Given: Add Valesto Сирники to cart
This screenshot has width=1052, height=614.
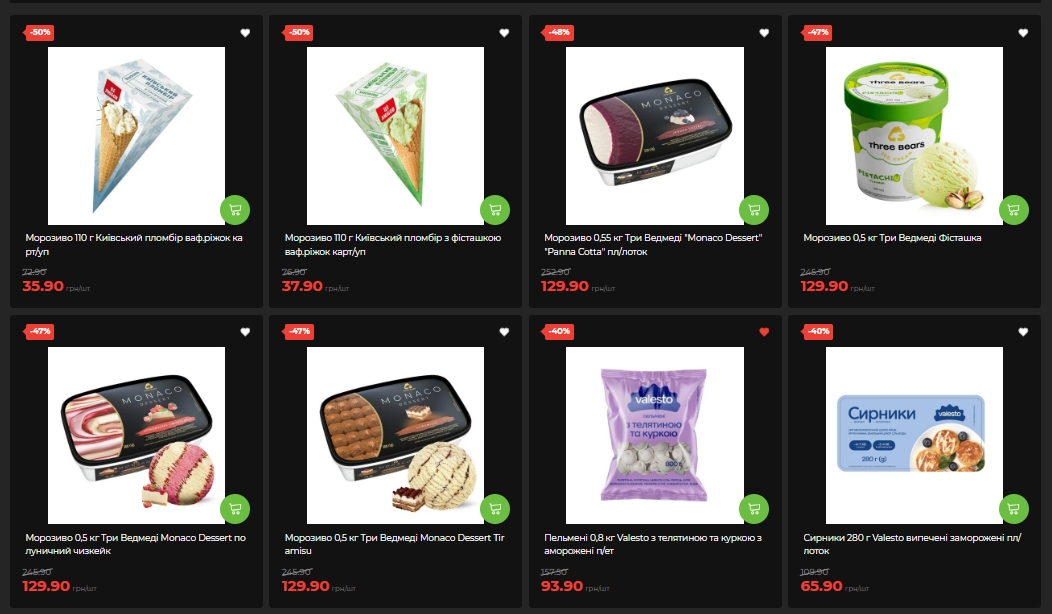Looking at the screenshot, I should [1014, 509].
